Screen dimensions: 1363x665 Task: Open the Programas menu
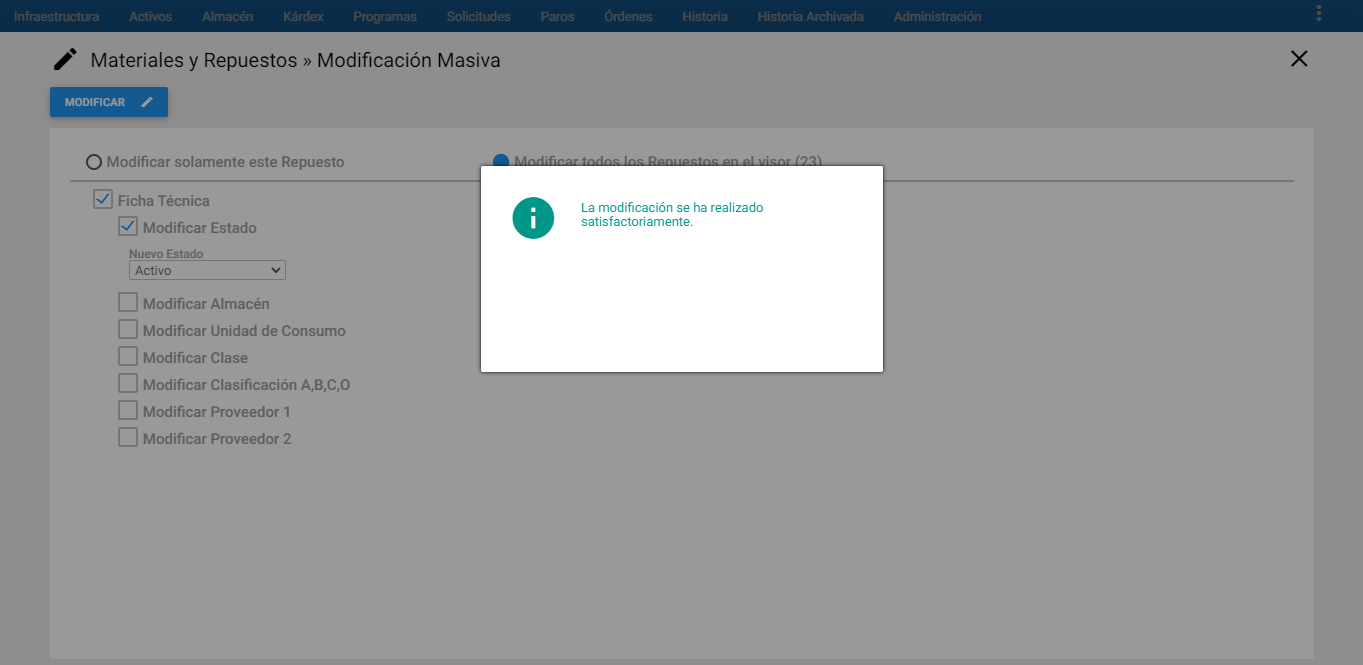pyautogui.click(x=385, y=16)
